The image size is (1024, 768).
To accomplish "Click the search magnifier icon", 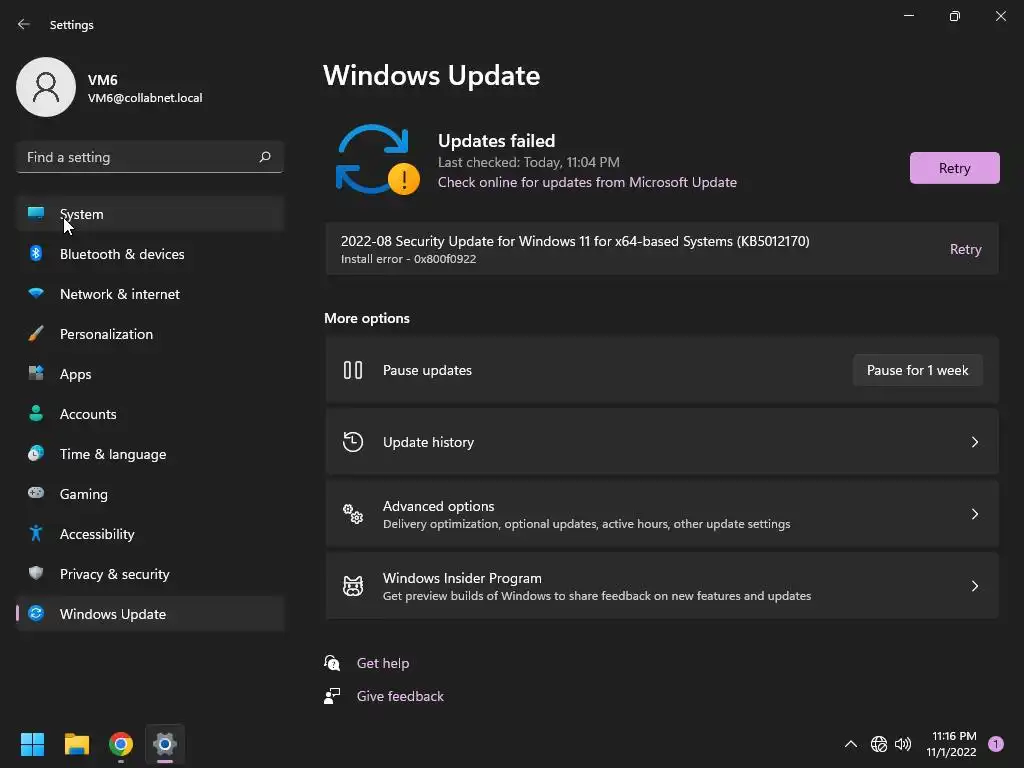I will coord(265,157).
